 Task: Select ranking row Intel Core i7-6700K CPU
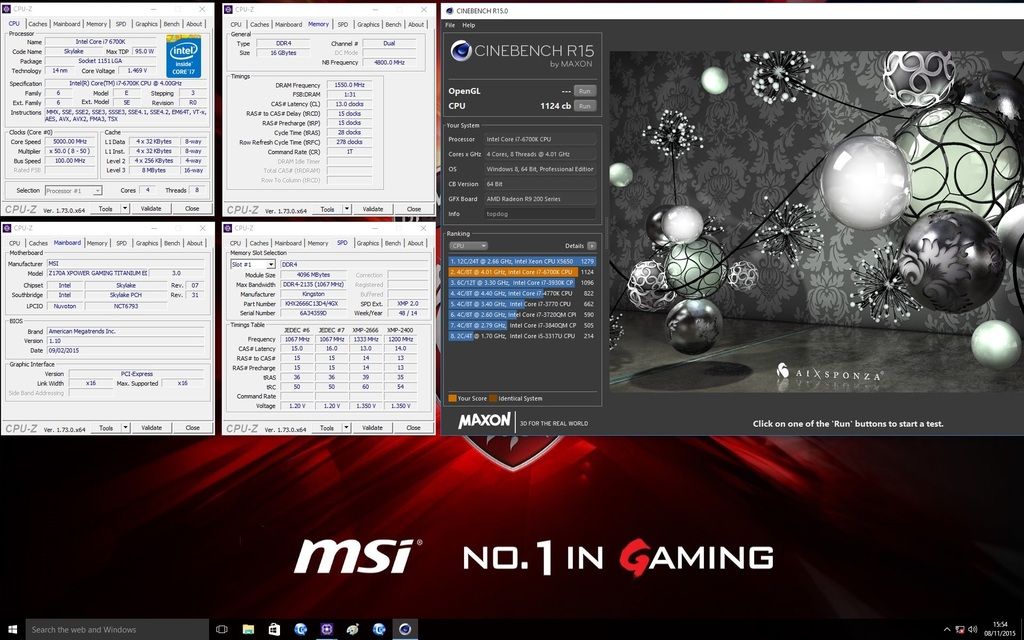pyautogui.click(x=522, y=272)
